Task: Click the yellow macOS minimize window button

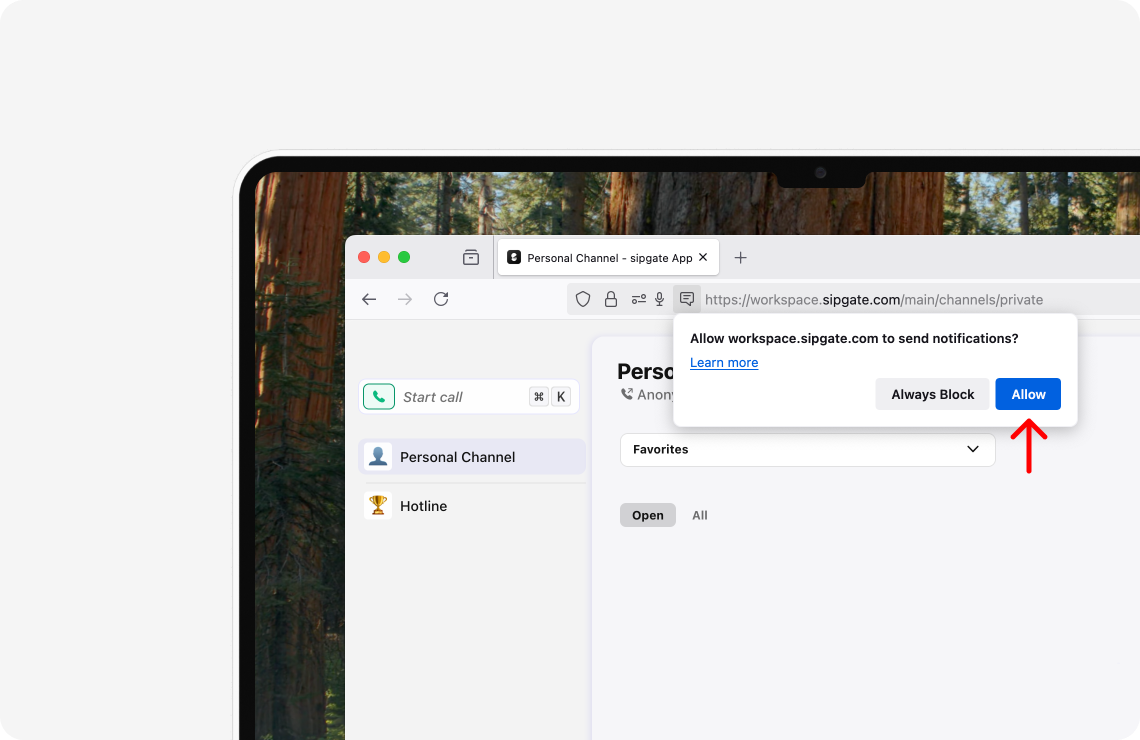Action: [x=384, y=257]
